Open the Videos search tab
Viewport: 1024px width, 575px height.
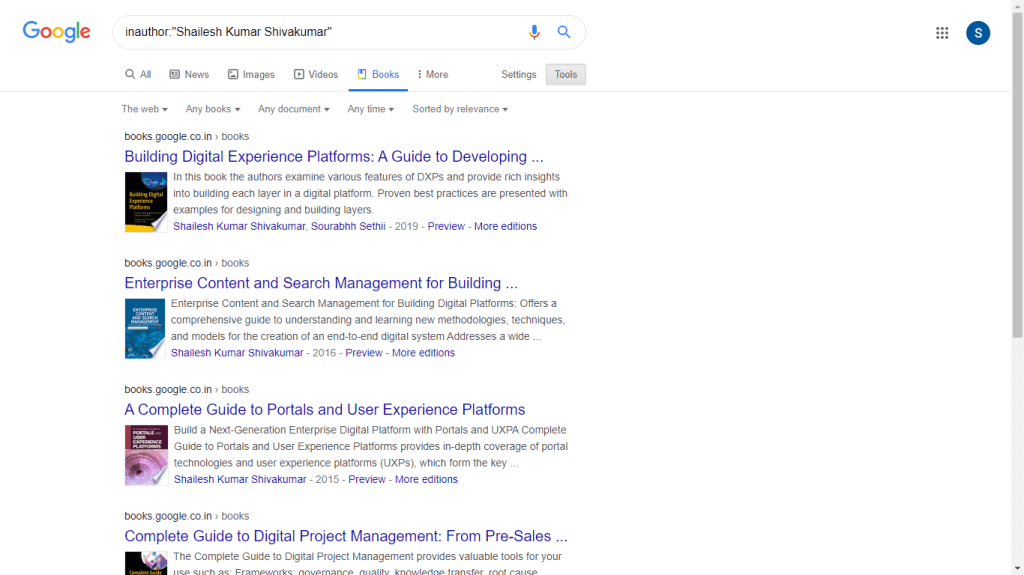[316, 75]
